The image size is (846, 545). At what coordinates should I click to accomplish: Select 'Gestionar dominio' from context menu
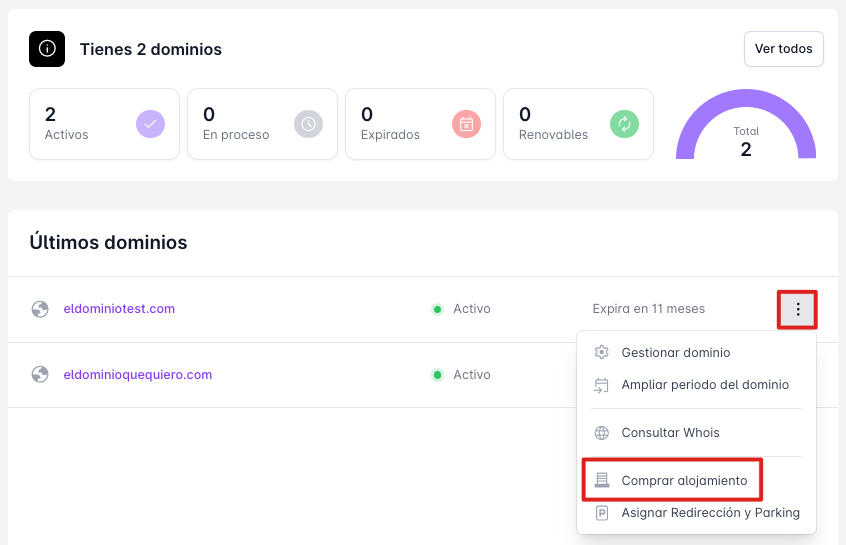tap(675, 353)
